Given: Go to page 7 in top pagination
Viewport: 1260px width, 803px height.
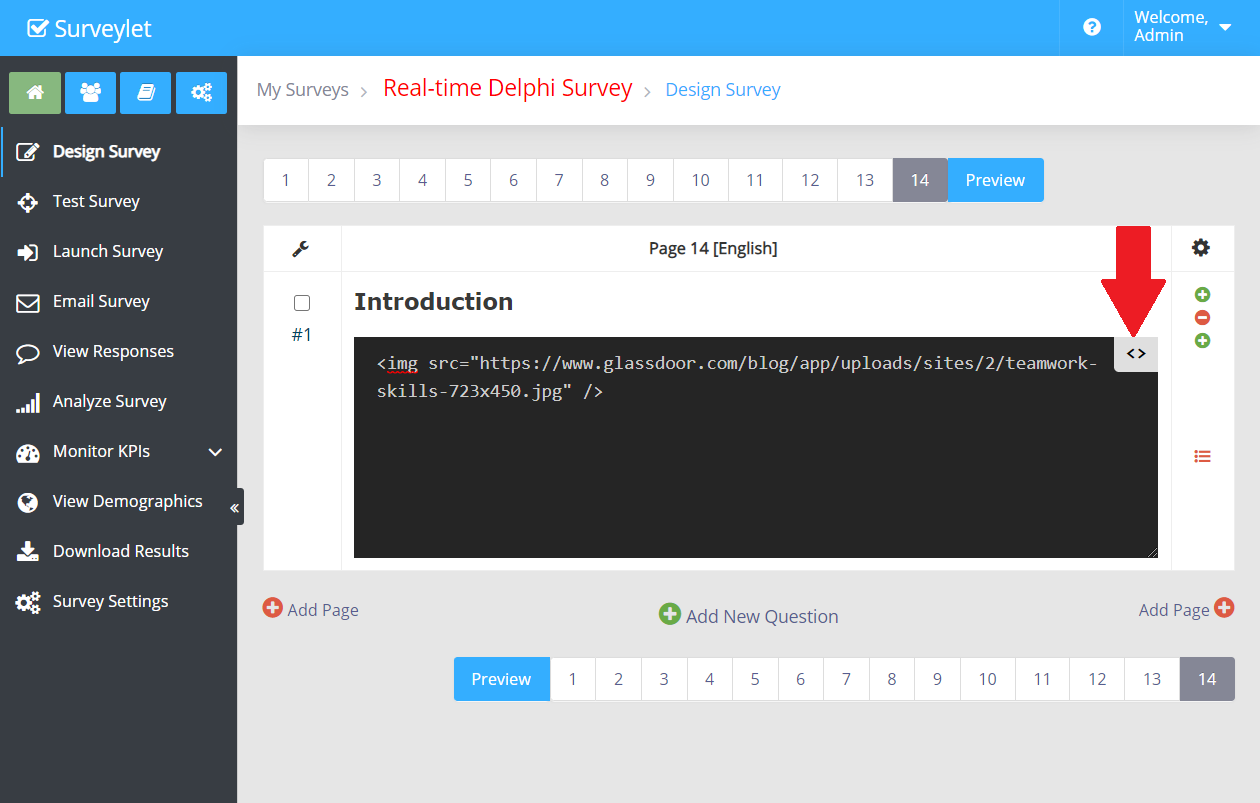Looking at the screenshot, I should [559, 180].
